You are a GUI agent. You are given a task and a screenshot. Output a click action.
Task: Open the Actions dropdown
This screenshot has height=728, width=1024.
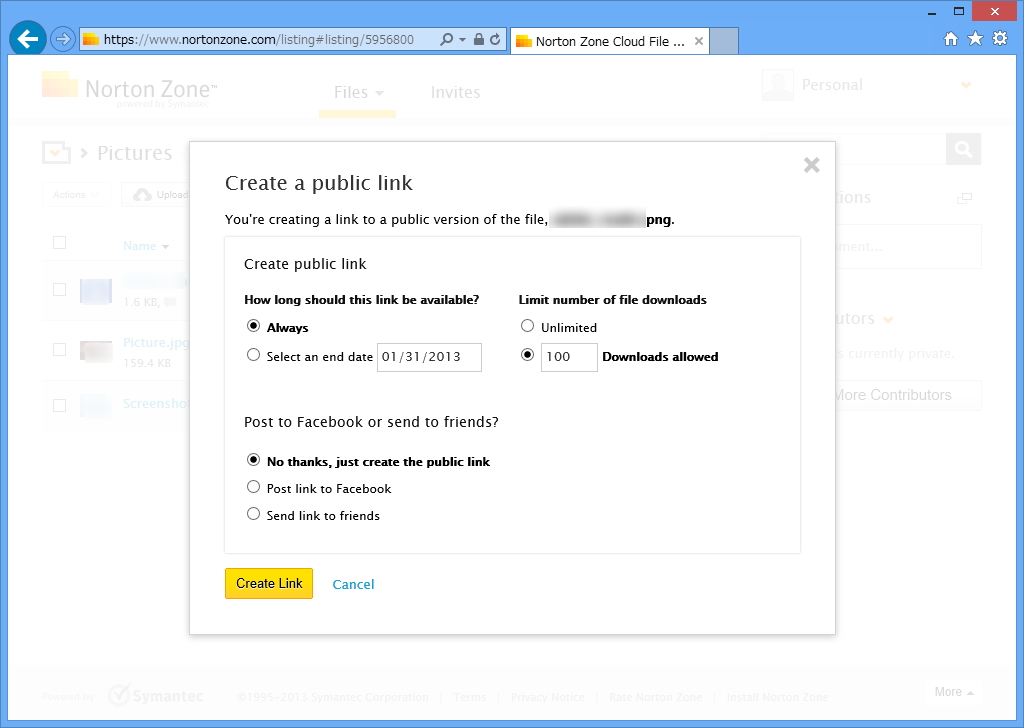pos(76,195)
